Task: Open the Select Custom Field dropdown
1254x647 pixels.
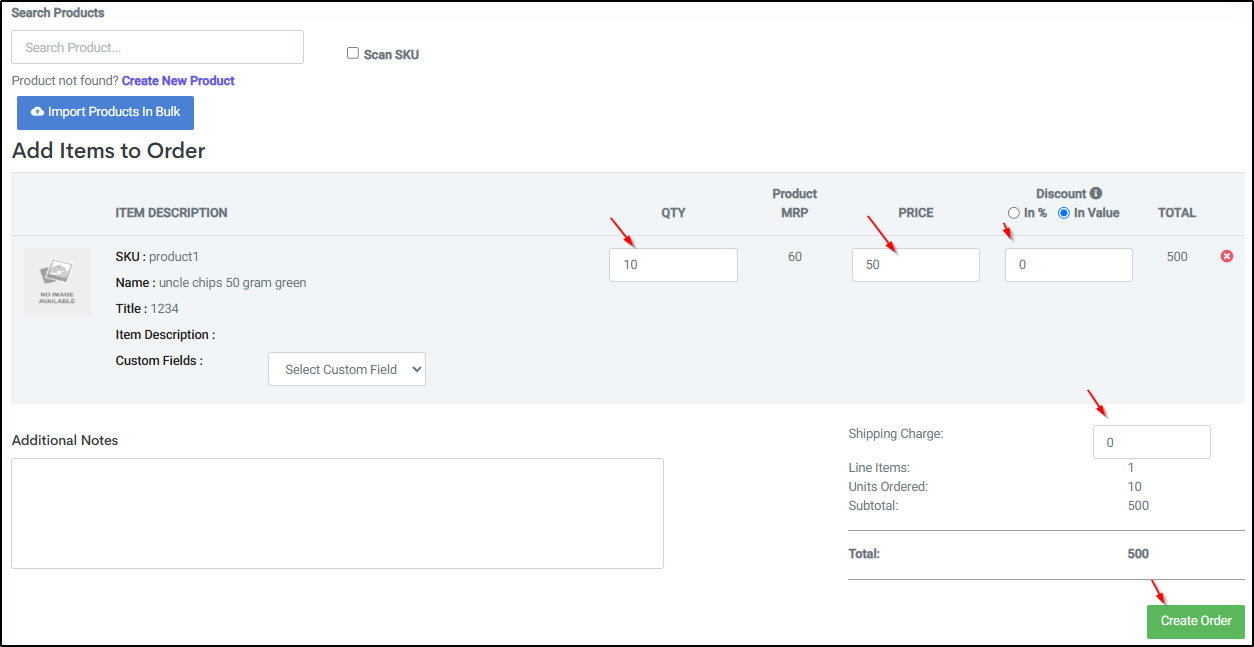Action: (347, 369)
